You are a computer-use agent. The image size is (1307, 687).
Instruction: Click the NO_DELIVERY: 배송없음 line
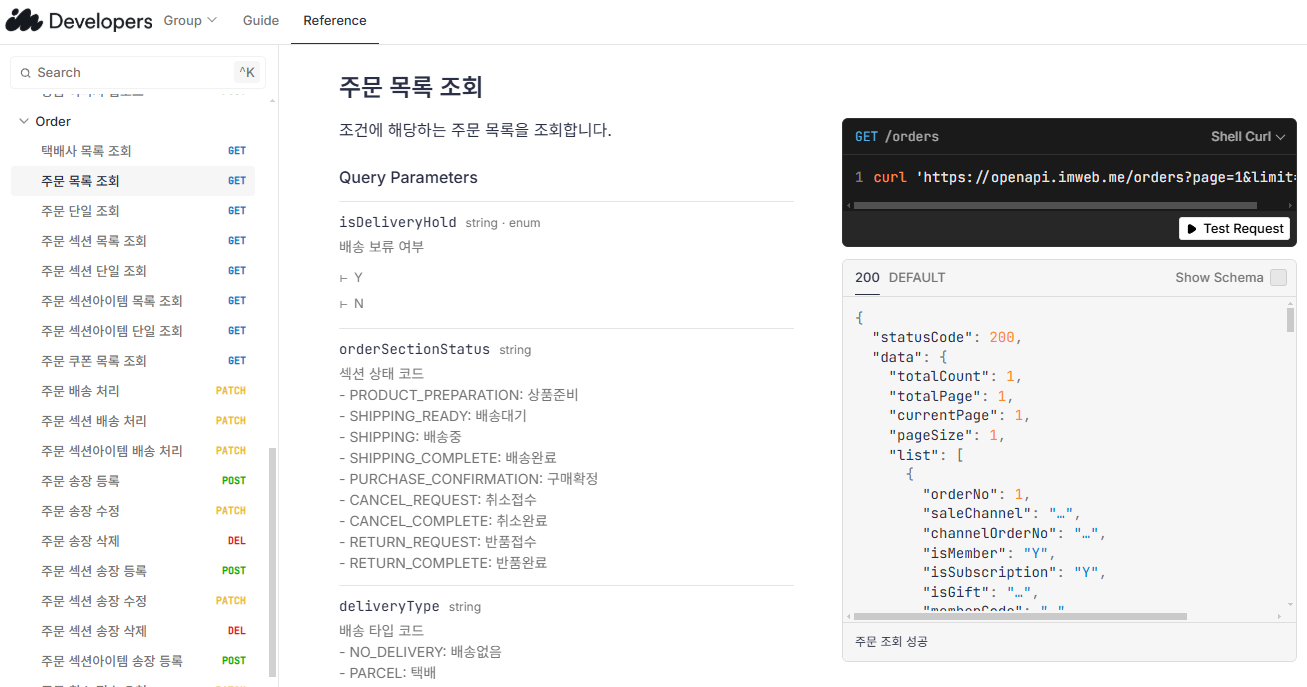pyautogui.click(x=421, y=652)
